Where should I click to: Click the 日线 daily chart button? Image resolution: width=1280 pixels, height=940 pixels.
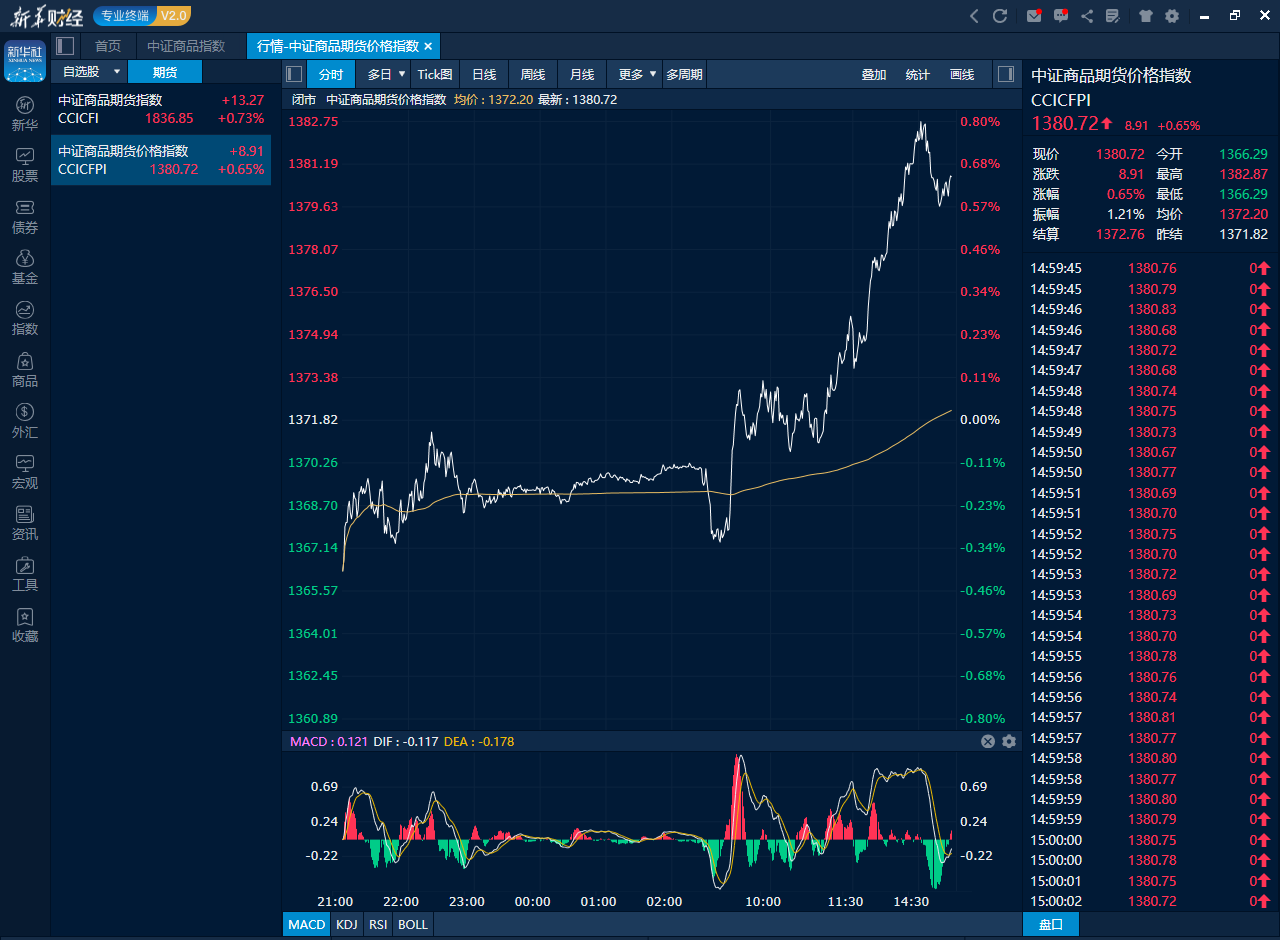tap(484, 74)
